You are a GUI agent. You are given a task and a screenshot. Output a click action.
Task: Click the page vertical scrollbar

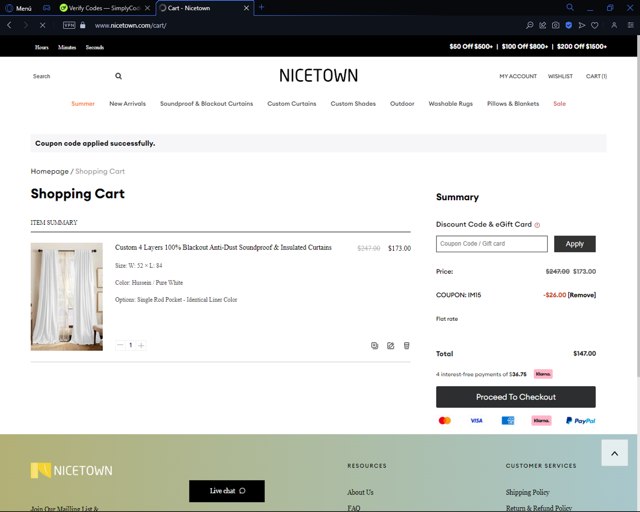click(x=638, y=204)
